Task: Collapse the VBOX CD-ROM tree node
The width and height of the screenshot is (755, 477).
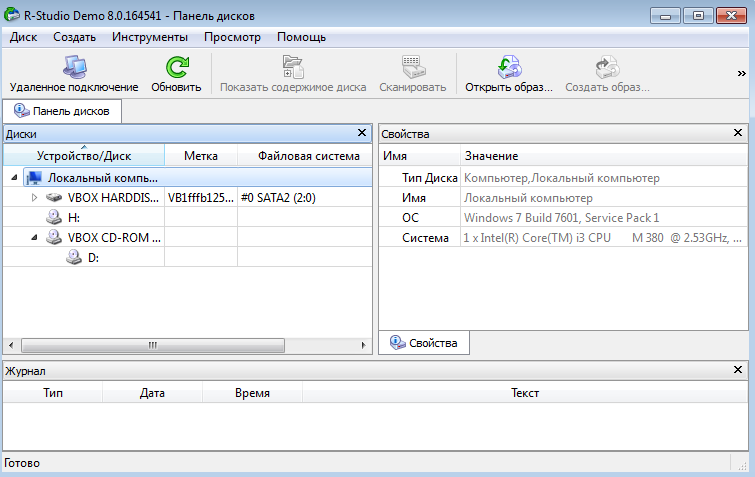Action: point(34,237)
